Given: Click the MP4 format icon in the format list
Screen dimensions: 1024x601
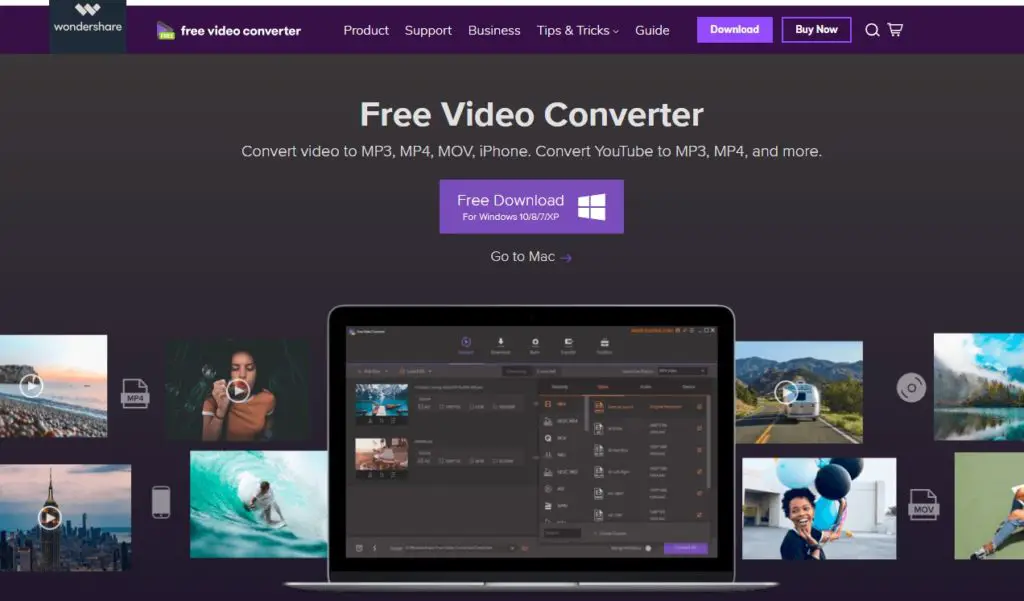Looking at the screenshot, I should (x=548, y=404).
